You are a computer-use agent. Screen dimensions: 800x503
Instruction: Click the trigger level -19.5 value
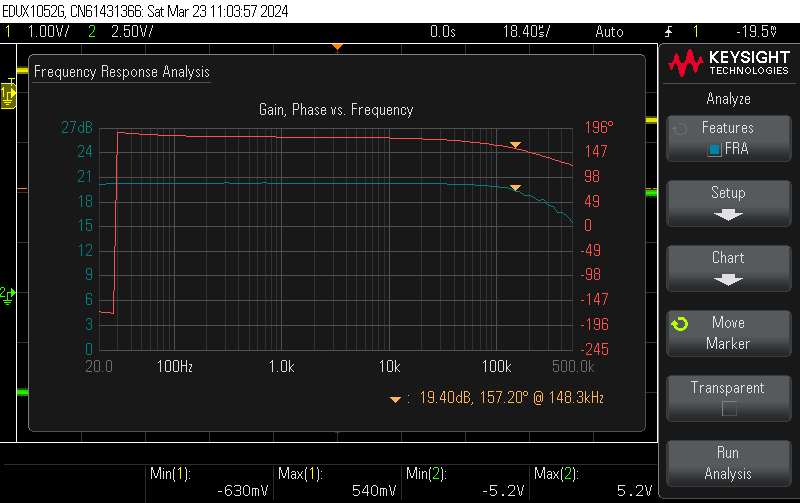[x=756, y=32]
